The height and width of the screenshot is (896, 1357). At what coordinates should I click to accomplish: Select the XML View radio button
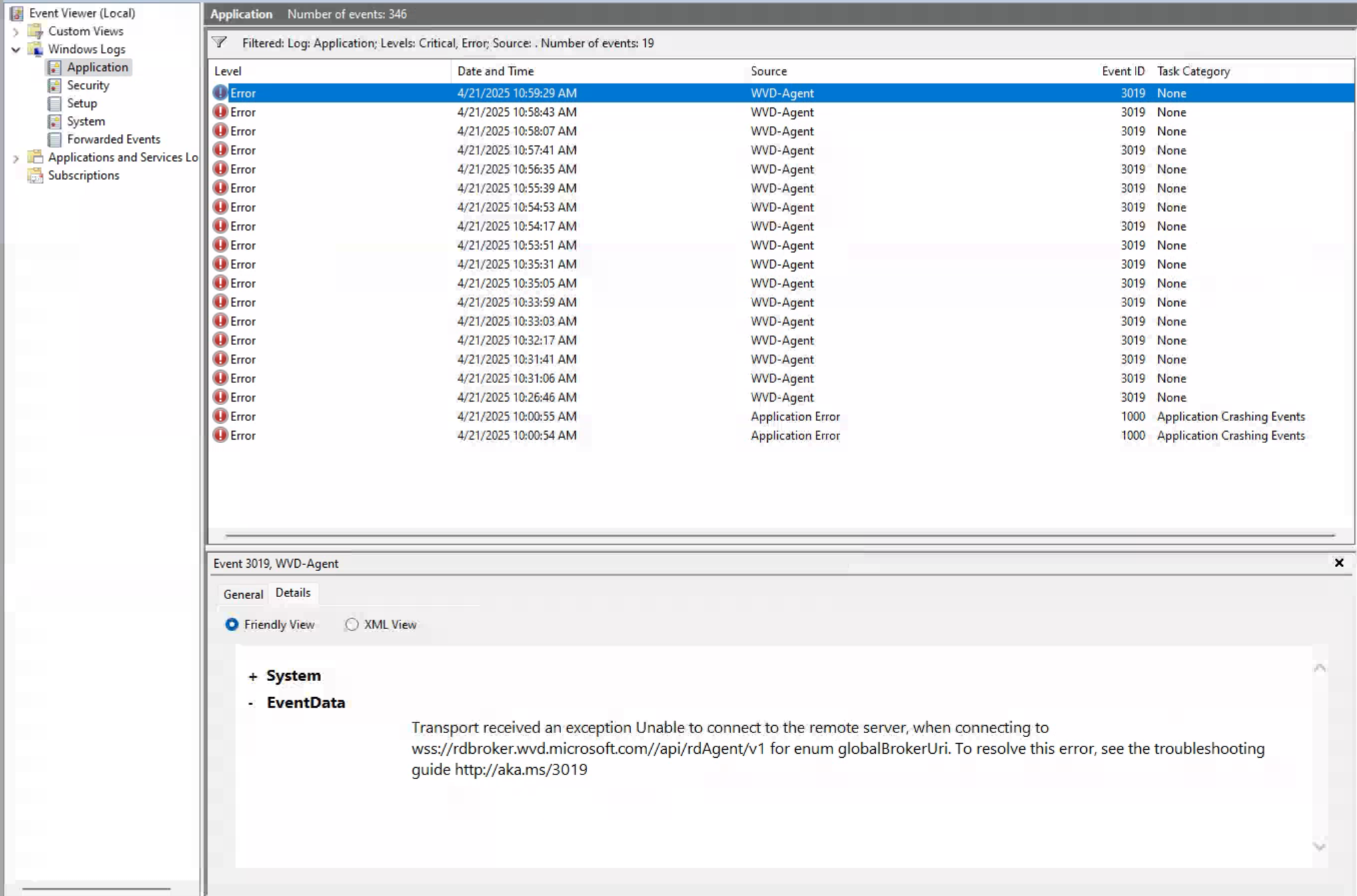(352, 624)
